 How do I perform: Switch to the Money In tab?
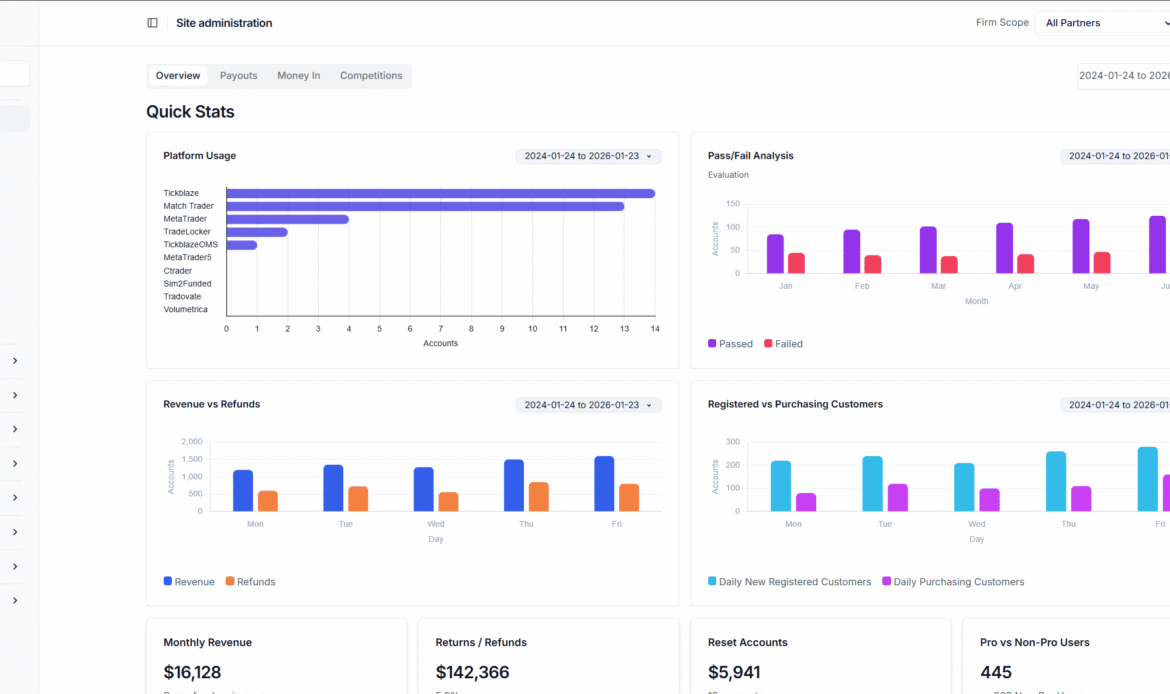click(x=299, y=76)
